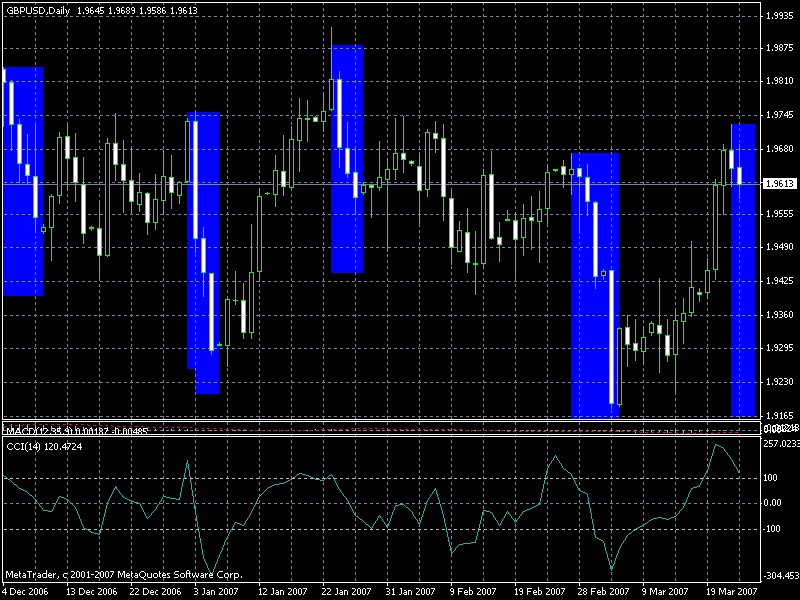Click the 1.9935 price scale label
The image size is (800, 600).
[x=780, y=16]
